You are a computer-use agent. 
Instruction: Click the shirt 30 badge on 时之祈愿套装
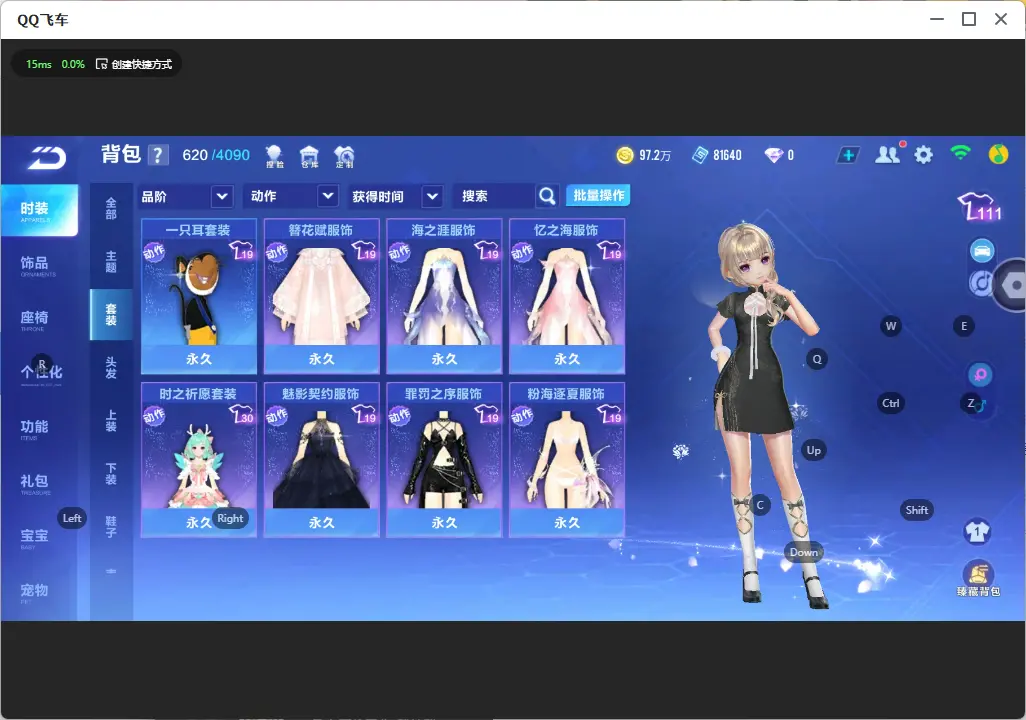click(241, 415)
